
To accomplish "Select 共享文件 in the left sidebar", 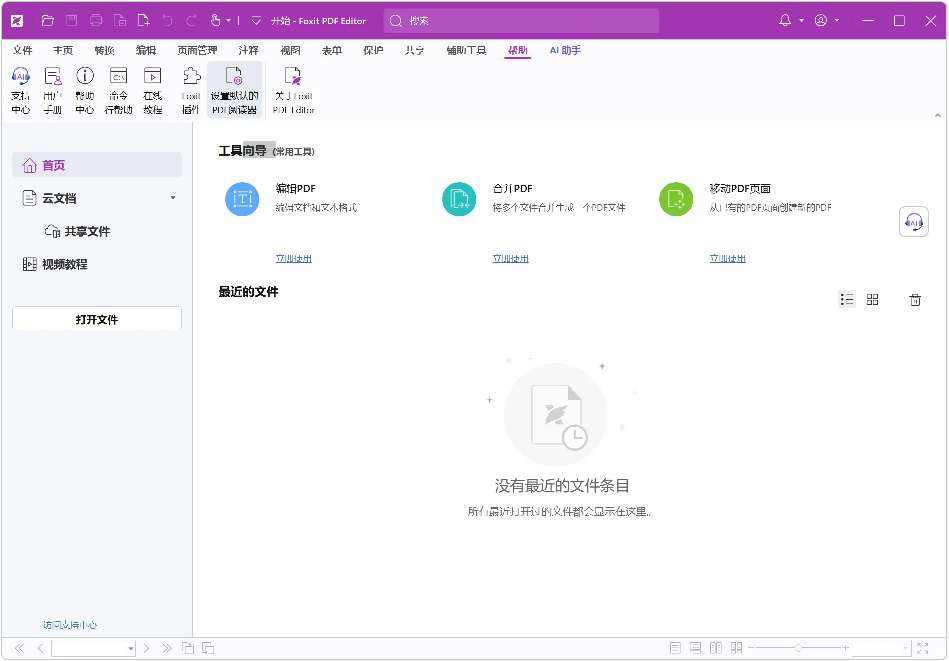I will pyautogui.click(x=77, y=231).
